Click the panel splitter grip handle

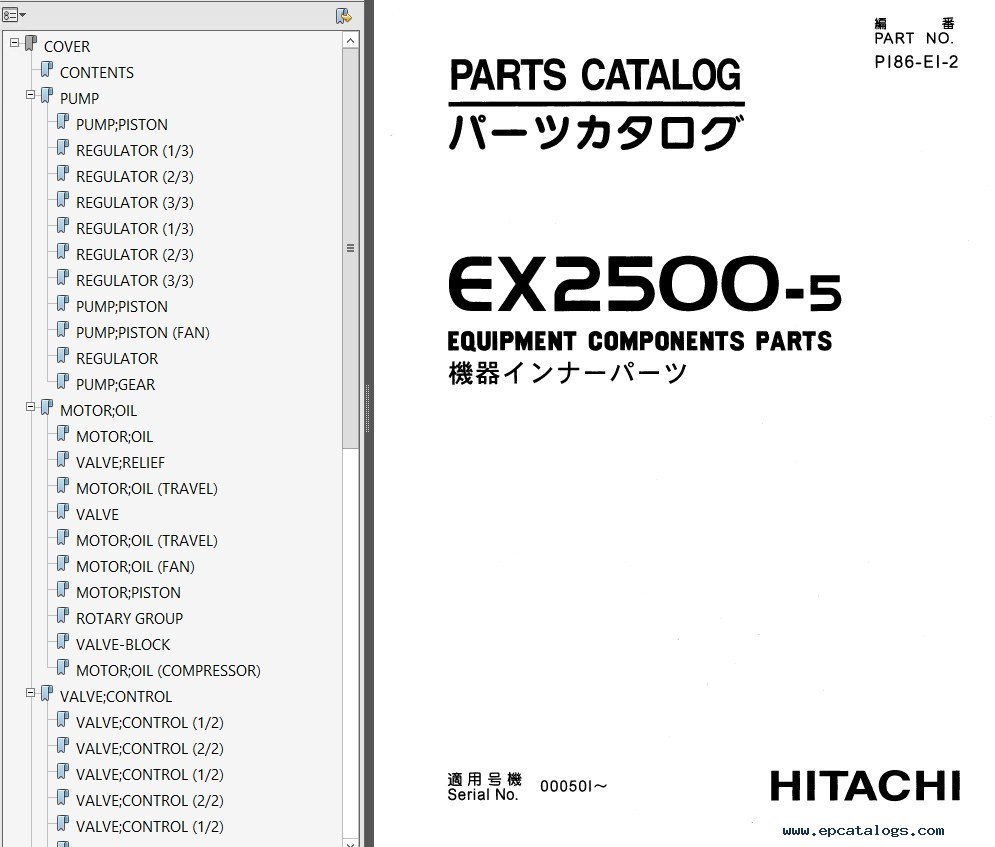coord(367,409)
